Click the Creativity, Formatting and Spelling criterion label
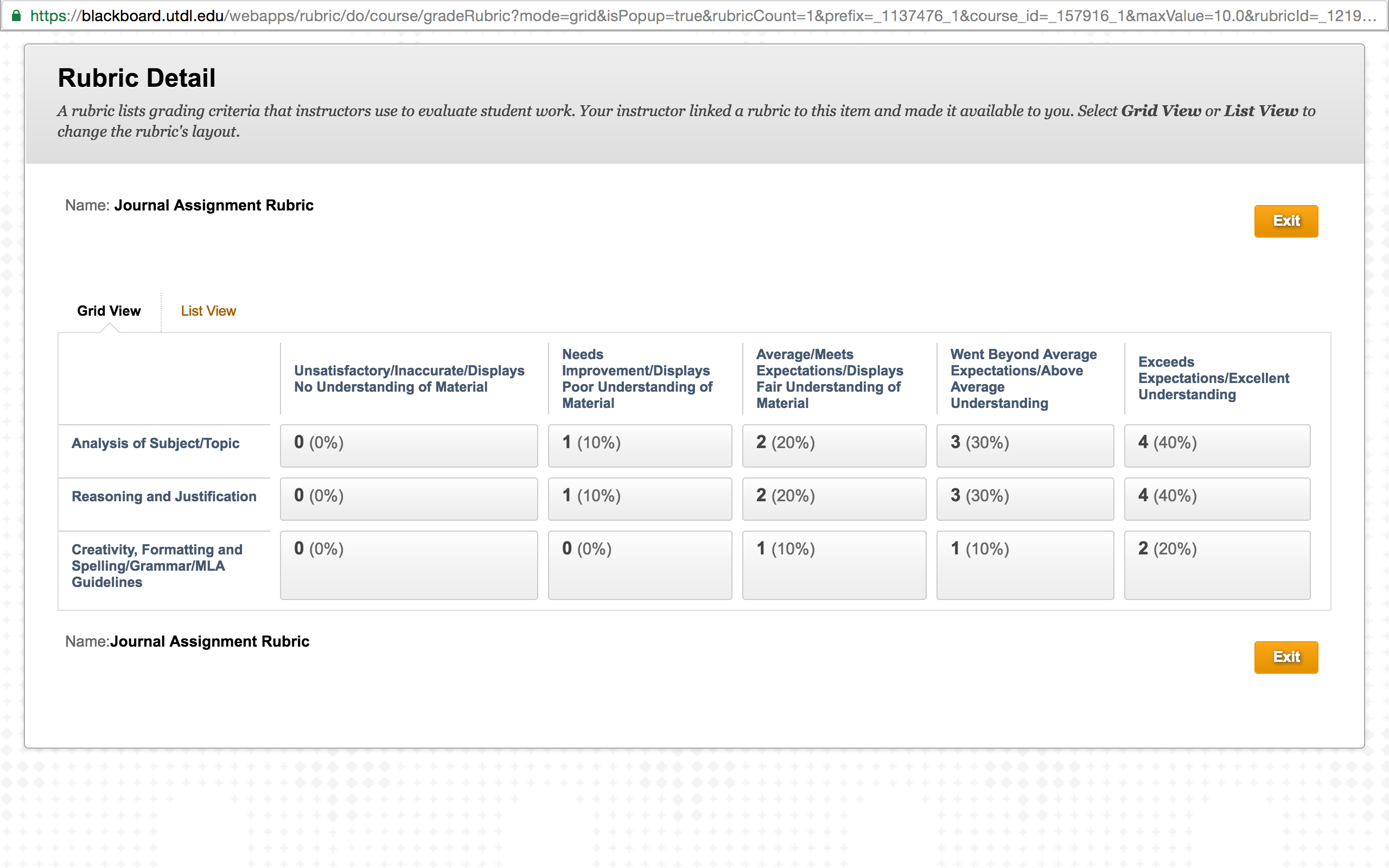The width and height of the screenshot is (1389, 868). coord(157,565)
